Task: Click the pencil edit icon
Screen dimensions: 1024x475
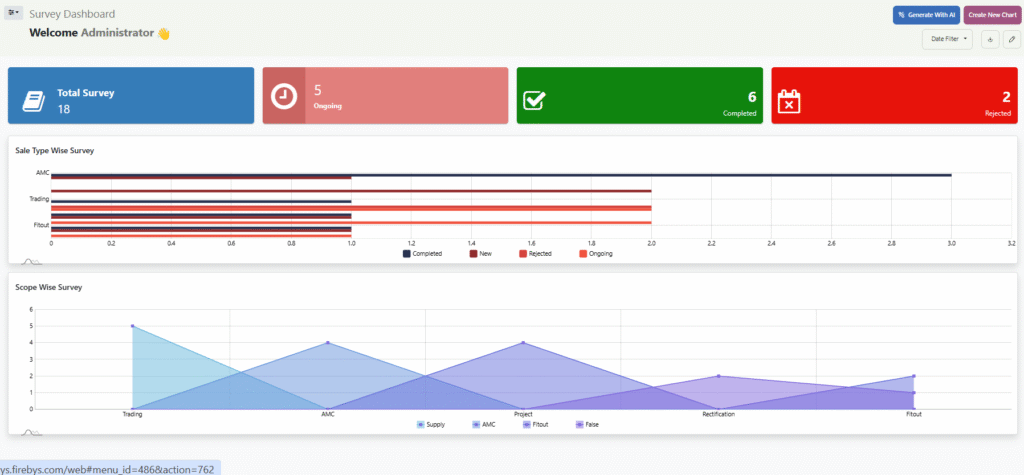Action: (x=1011, y=39)
